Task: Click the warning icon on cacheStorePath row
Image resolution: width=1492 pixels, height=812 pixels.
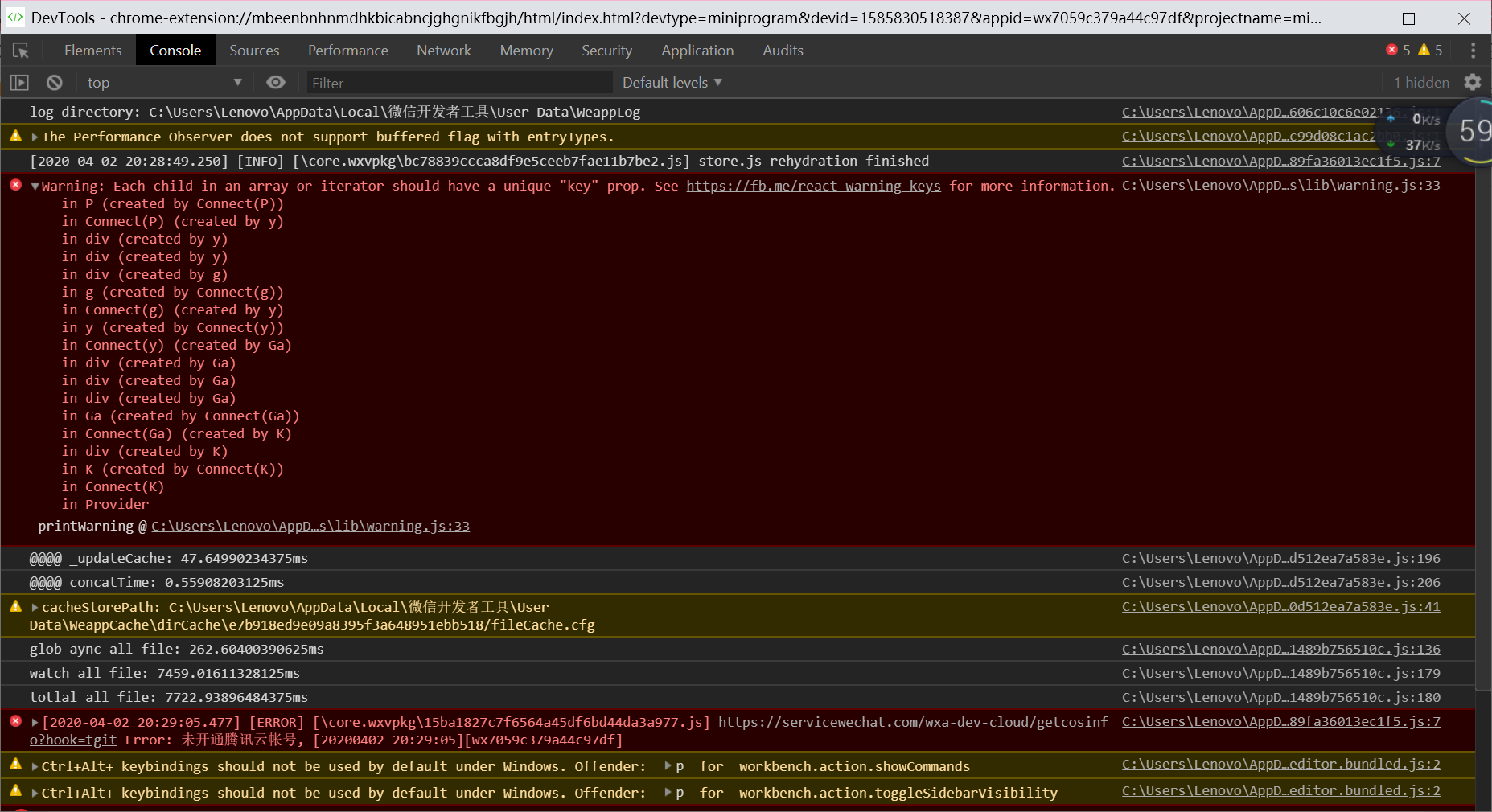Action: (15, 606)
